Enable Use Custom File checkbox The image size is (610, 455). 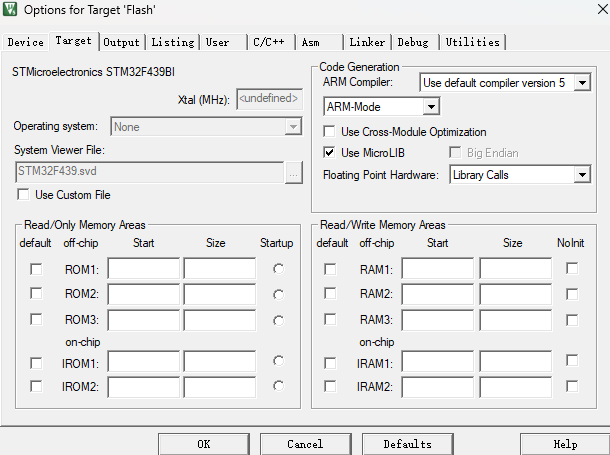(x=23, y=194)
